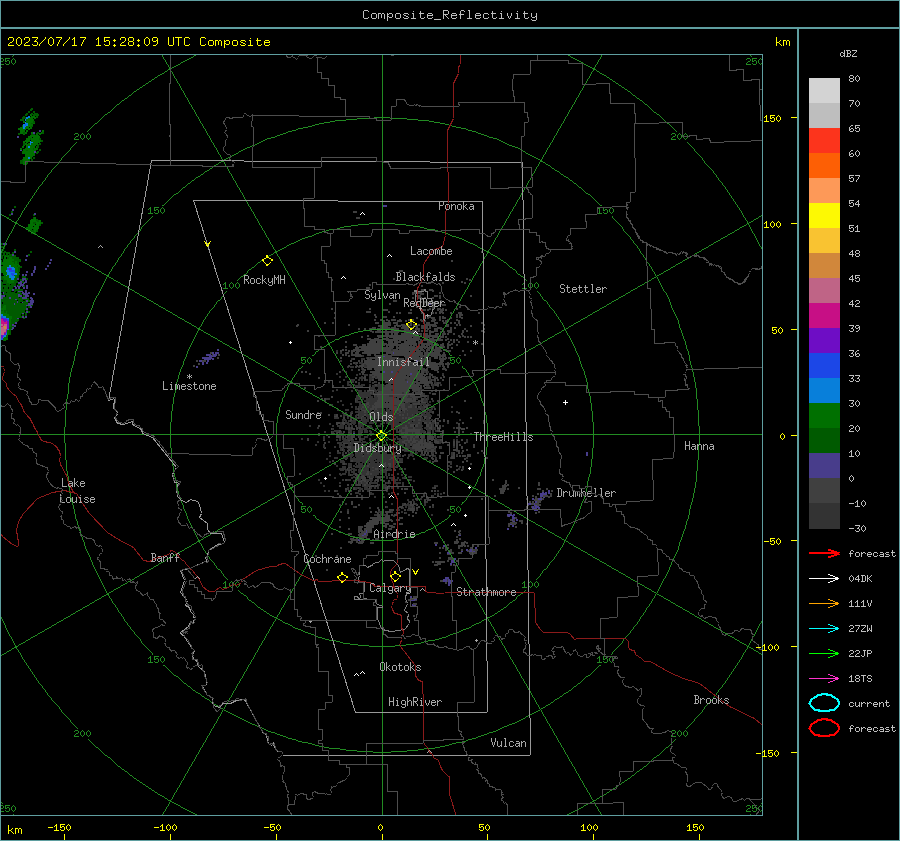Select the green 20-30 dBZ color swatch
The height and width of the screenshot is (841, 900).
[x=824, y=416]
